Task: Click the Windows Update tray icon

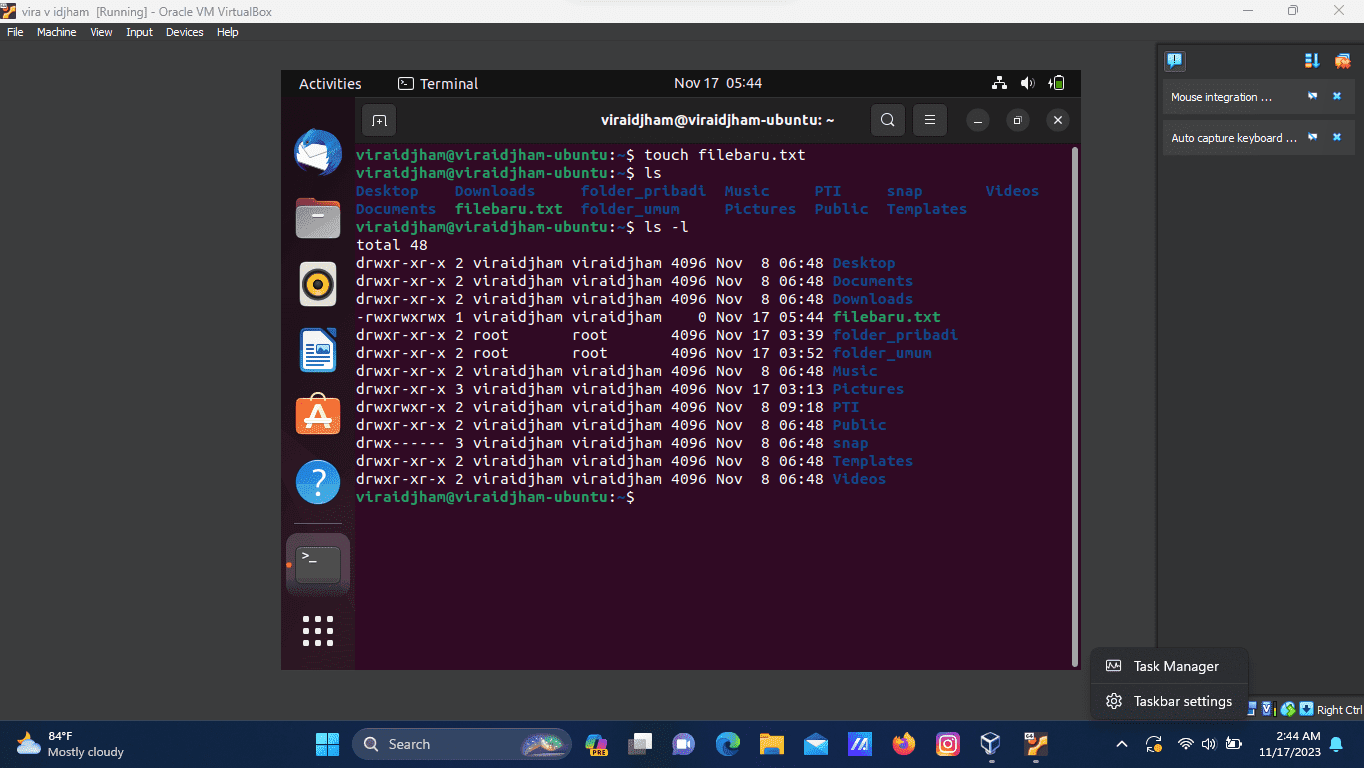Action: (x=1154, y=744)
